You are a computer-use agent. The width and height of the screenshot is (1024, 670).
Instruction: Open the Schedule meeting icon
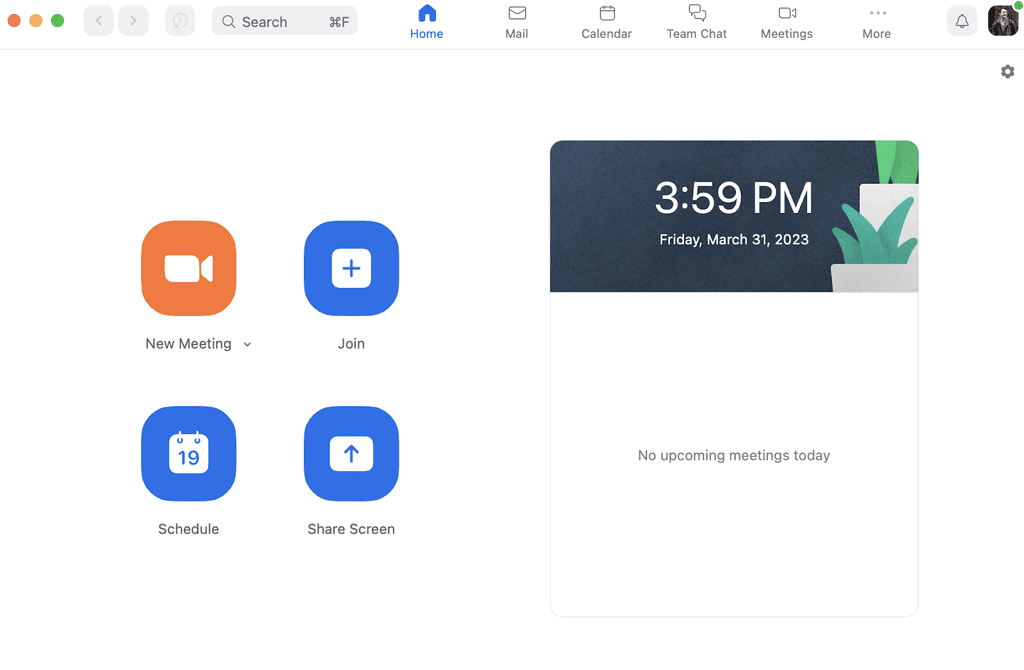click(x=188, y=453)
